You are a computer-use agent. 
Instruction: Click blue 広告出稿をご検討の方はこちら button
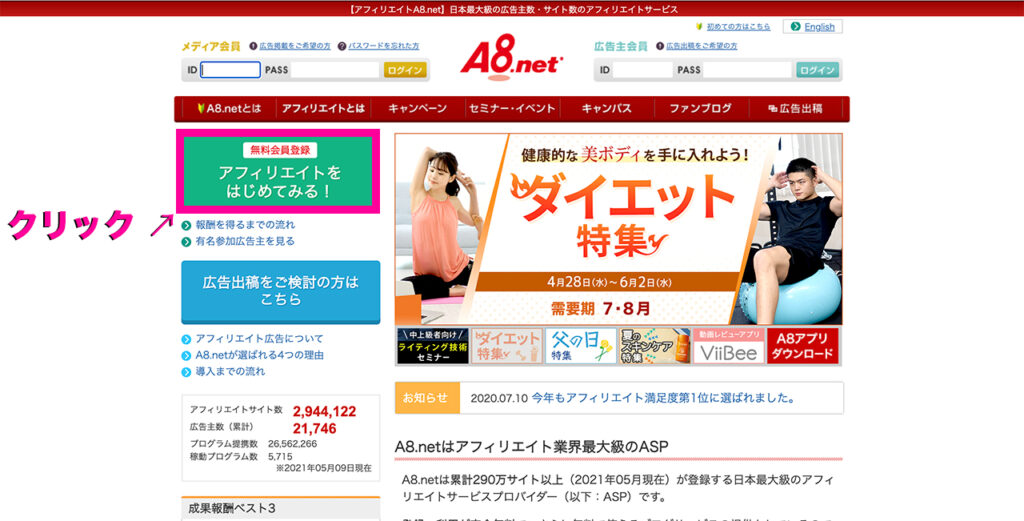[281, 292]
